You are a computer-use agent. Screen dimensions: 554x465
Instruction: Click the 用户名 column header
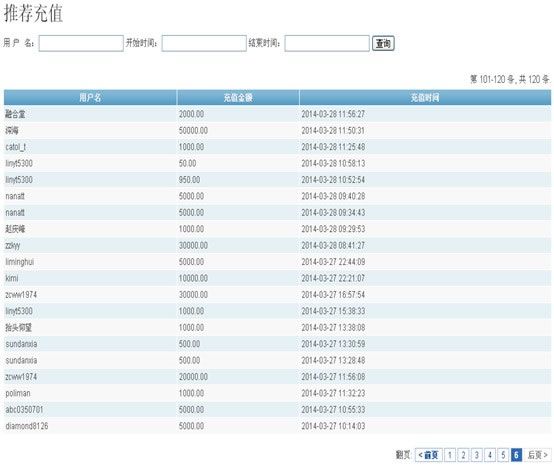[90, 98]
